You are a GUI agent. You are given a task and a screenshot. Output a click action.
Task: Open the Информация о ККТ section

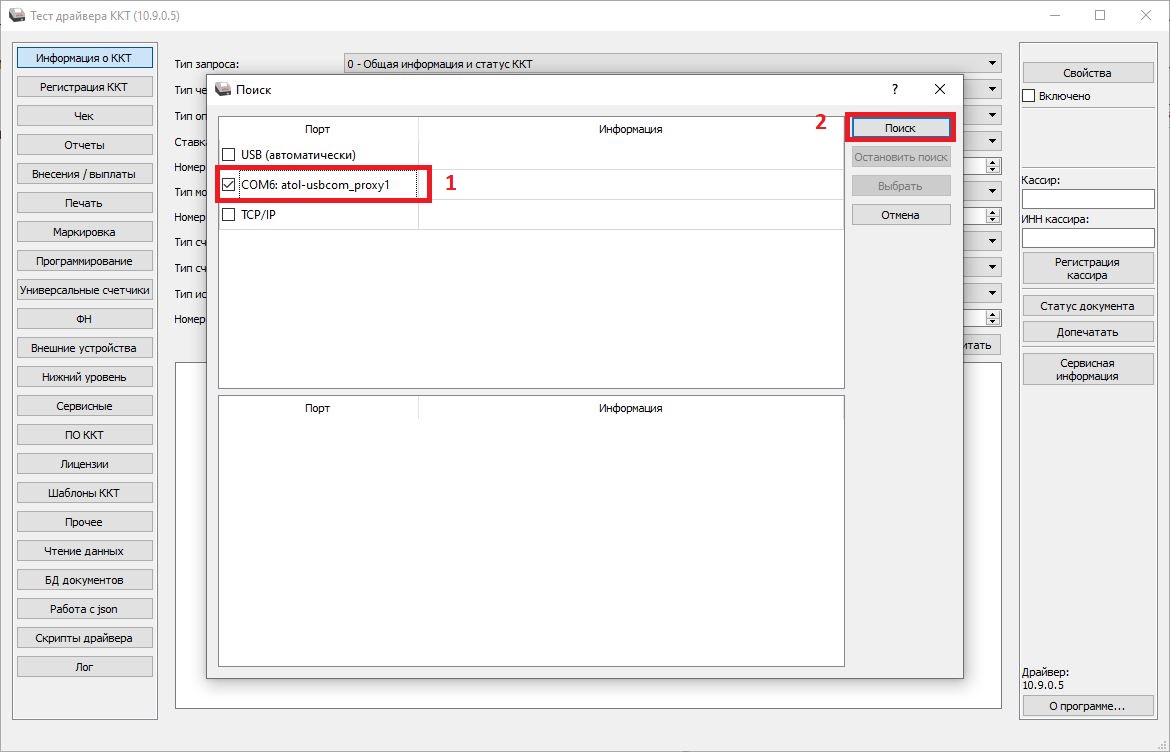click(84, 58)
